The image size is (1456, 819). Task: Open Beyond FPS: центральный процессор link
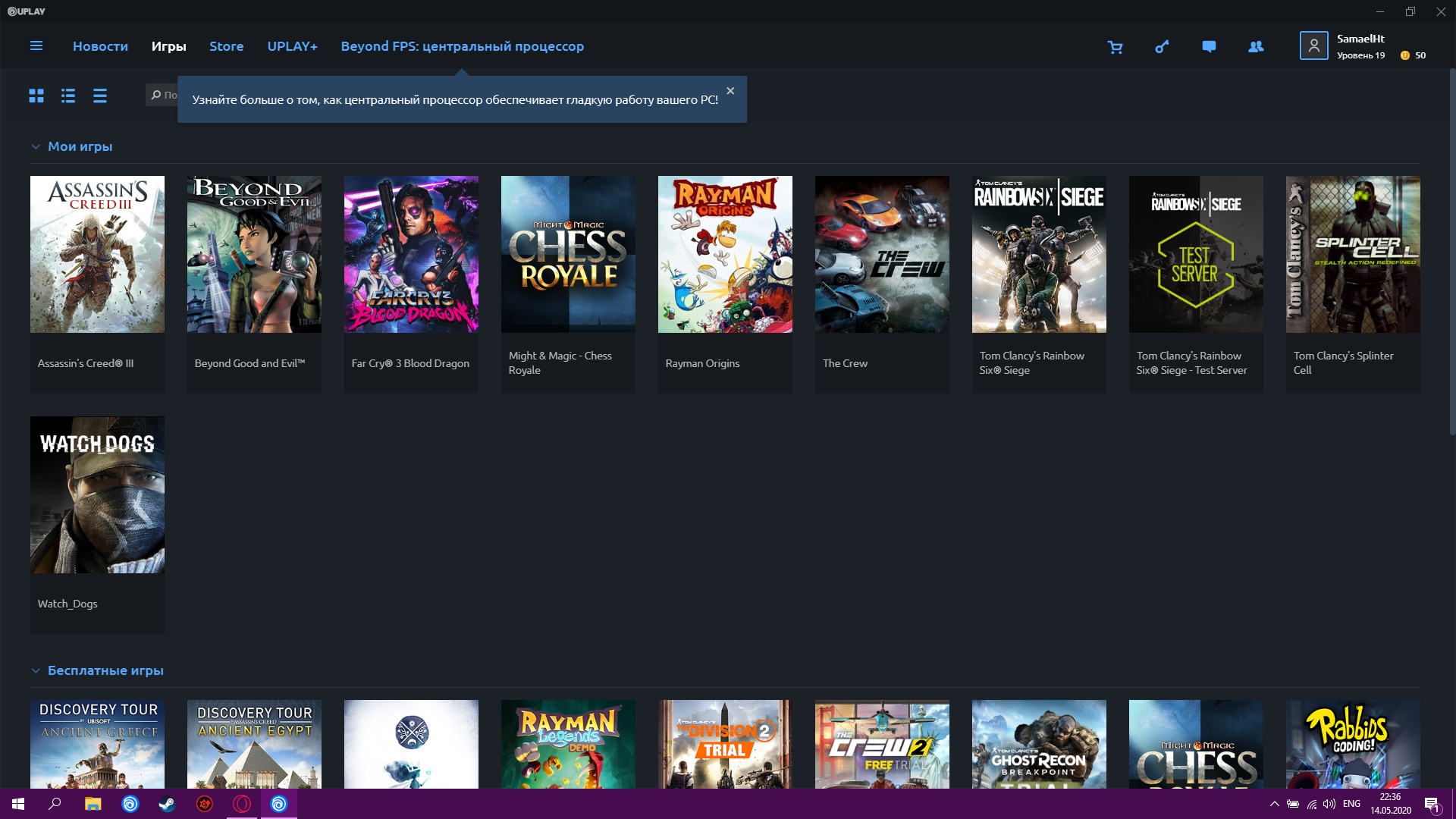pyautogui.click(x=462, y=46)
